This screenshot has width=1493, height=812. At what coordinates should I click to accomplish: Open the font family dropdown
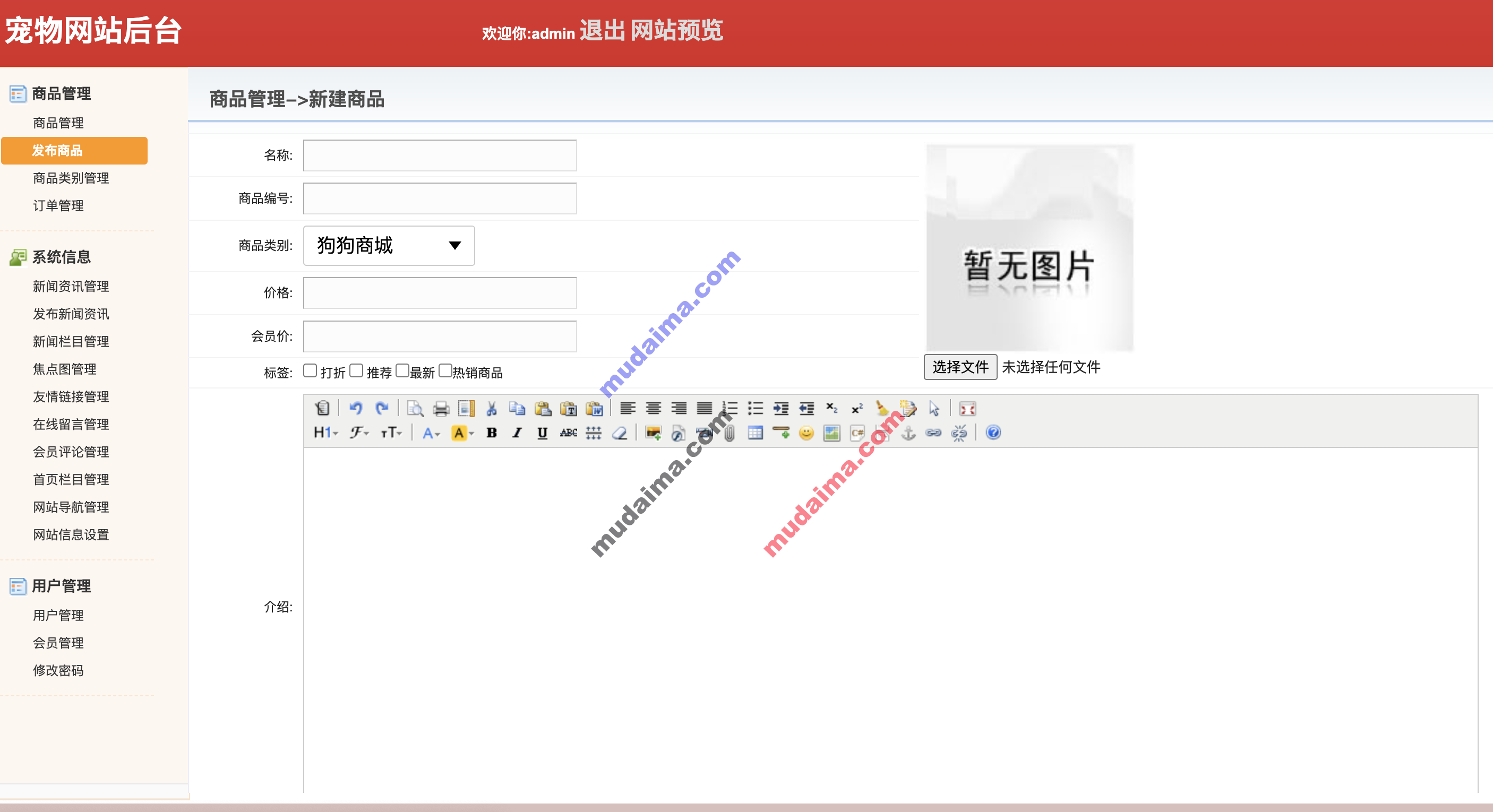(359, 433)
